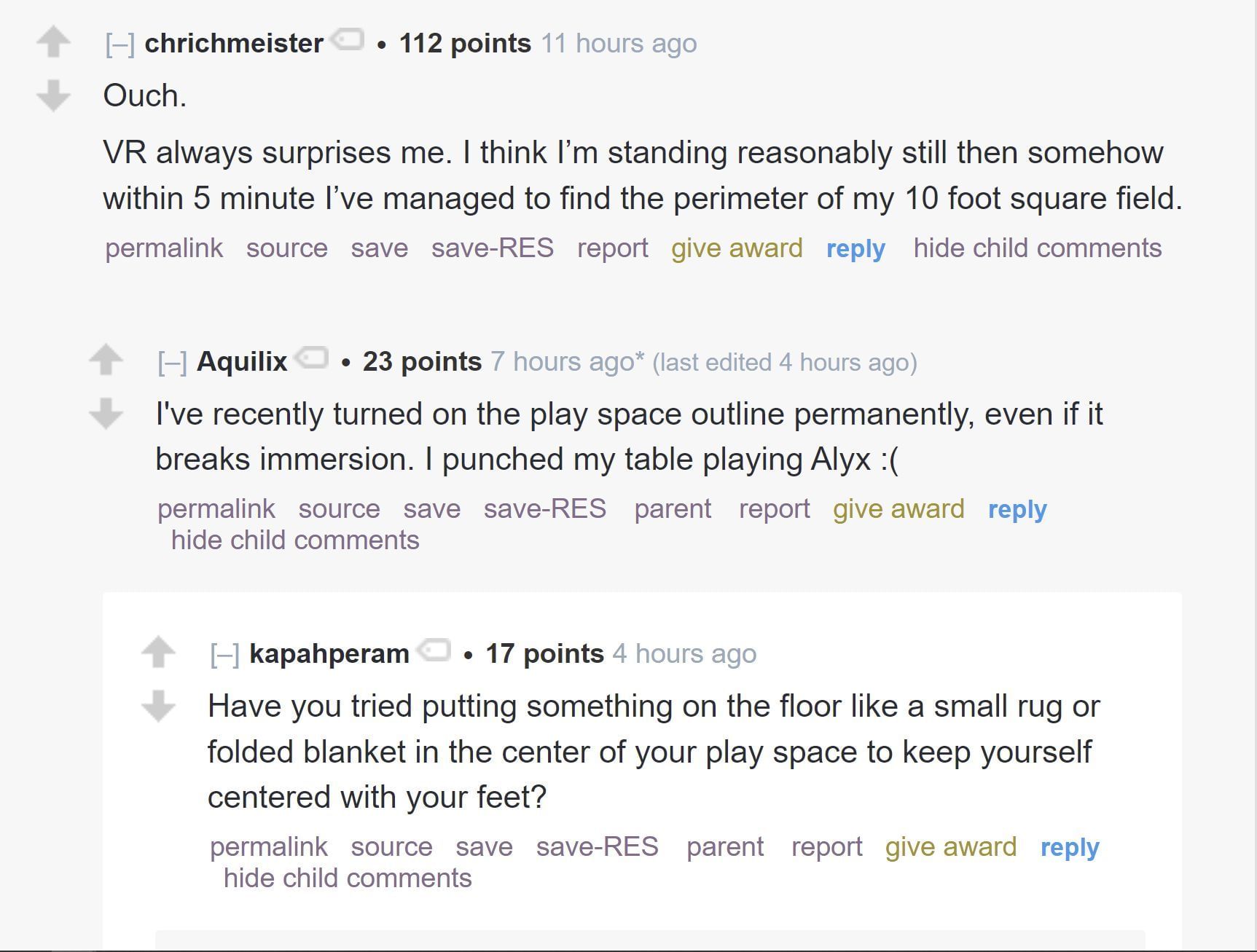Click the user tag icon beside kapahperam

435,650
